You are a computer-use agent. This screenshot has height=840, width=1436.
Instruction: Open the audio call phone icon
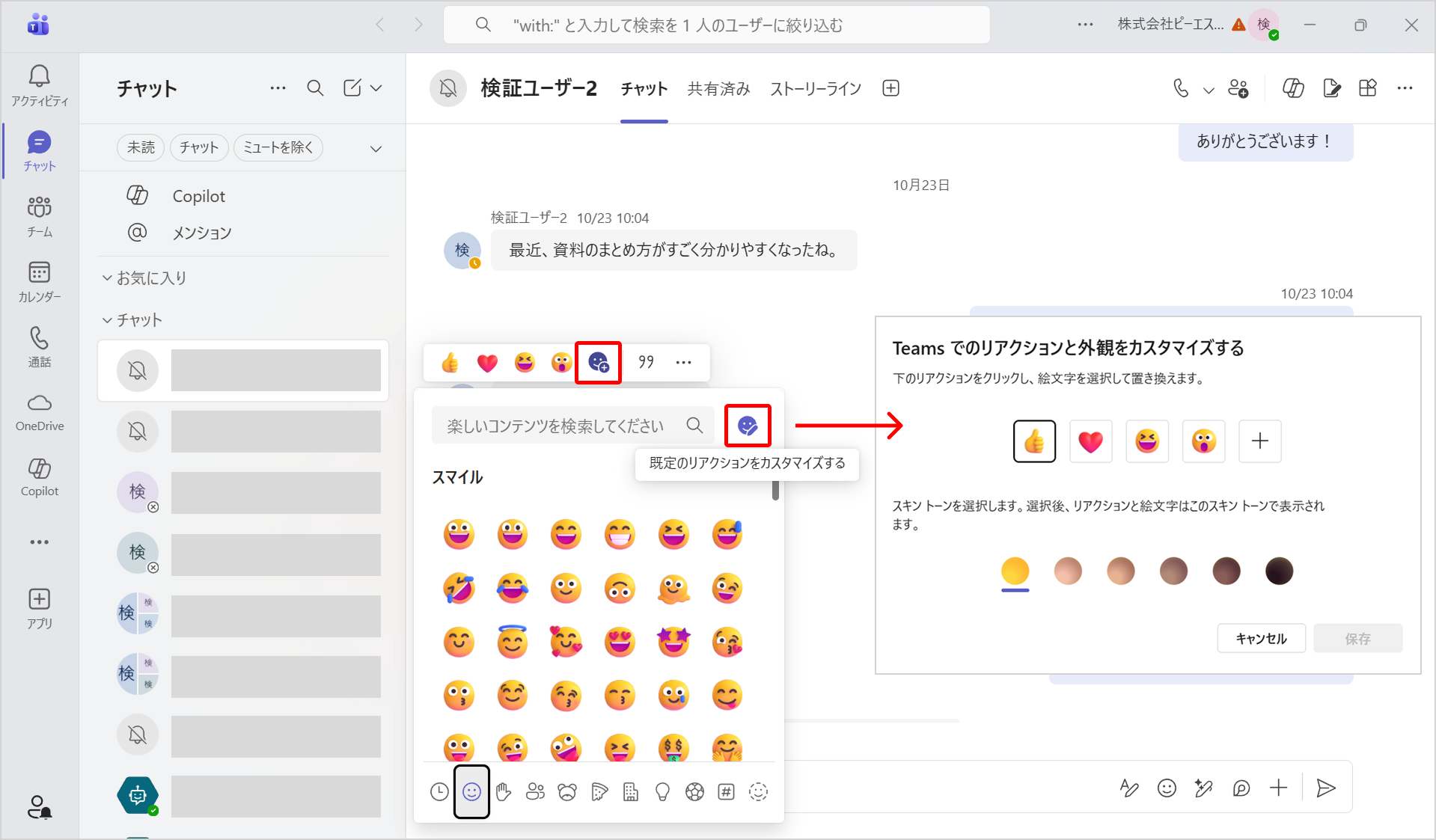[x=1181, y=89]
